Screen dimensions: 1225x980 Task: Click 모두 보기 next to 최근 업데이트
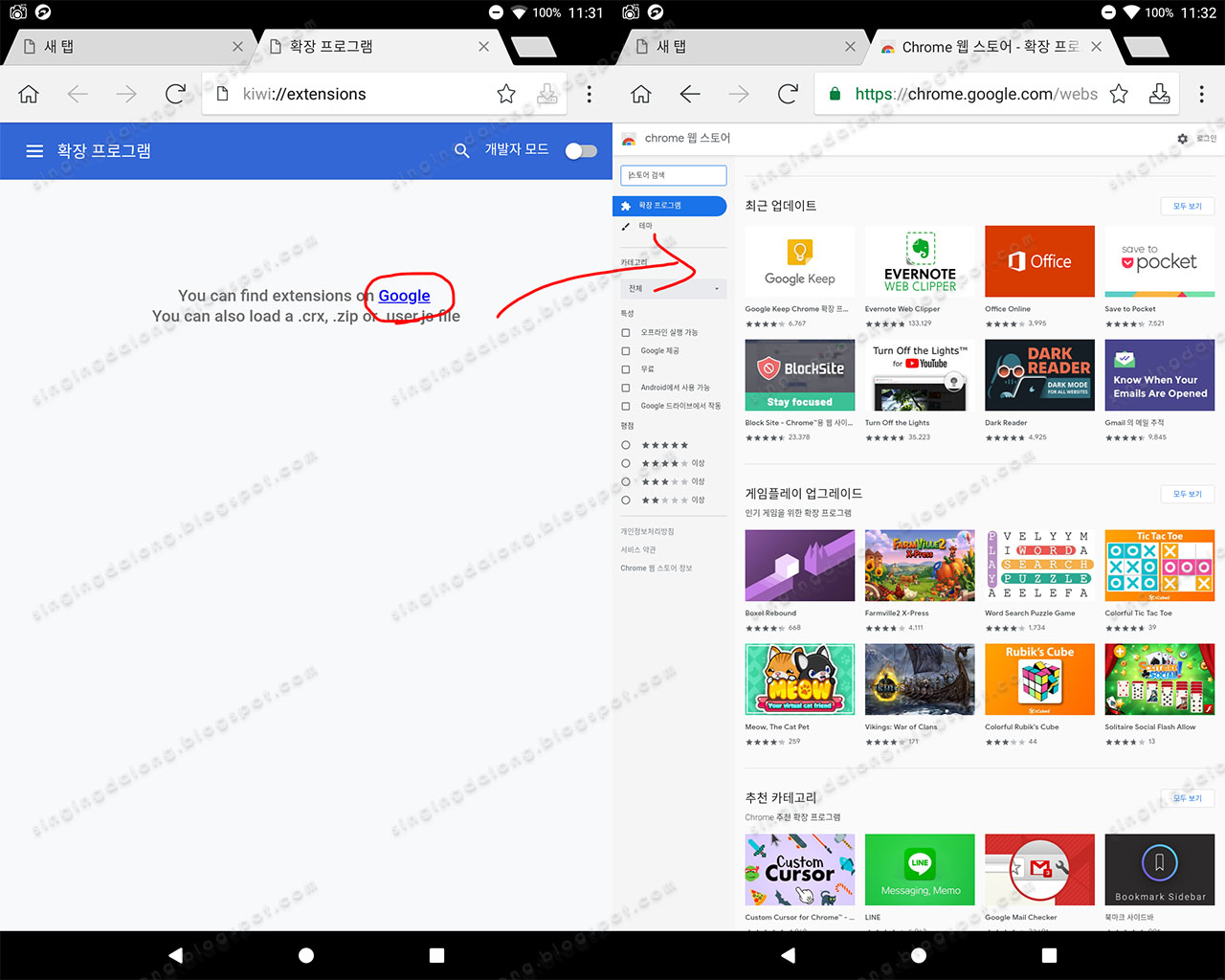(x=1187, y=206)
